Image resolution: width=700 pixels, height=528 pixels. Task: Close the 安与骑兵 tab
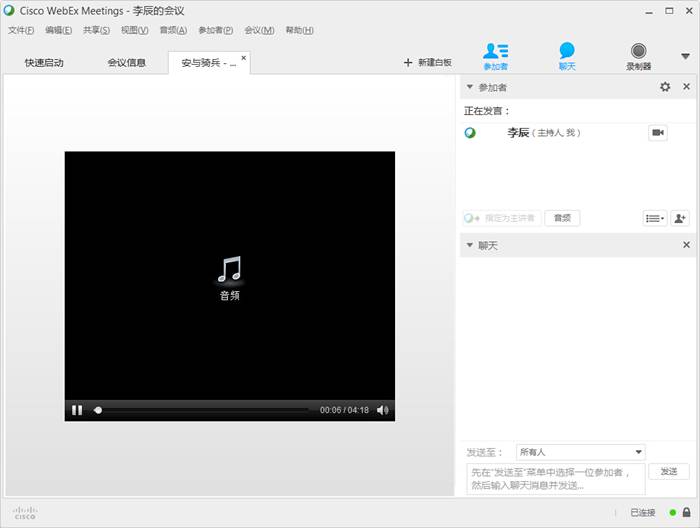pyautogui.click(x=244, y=58)
